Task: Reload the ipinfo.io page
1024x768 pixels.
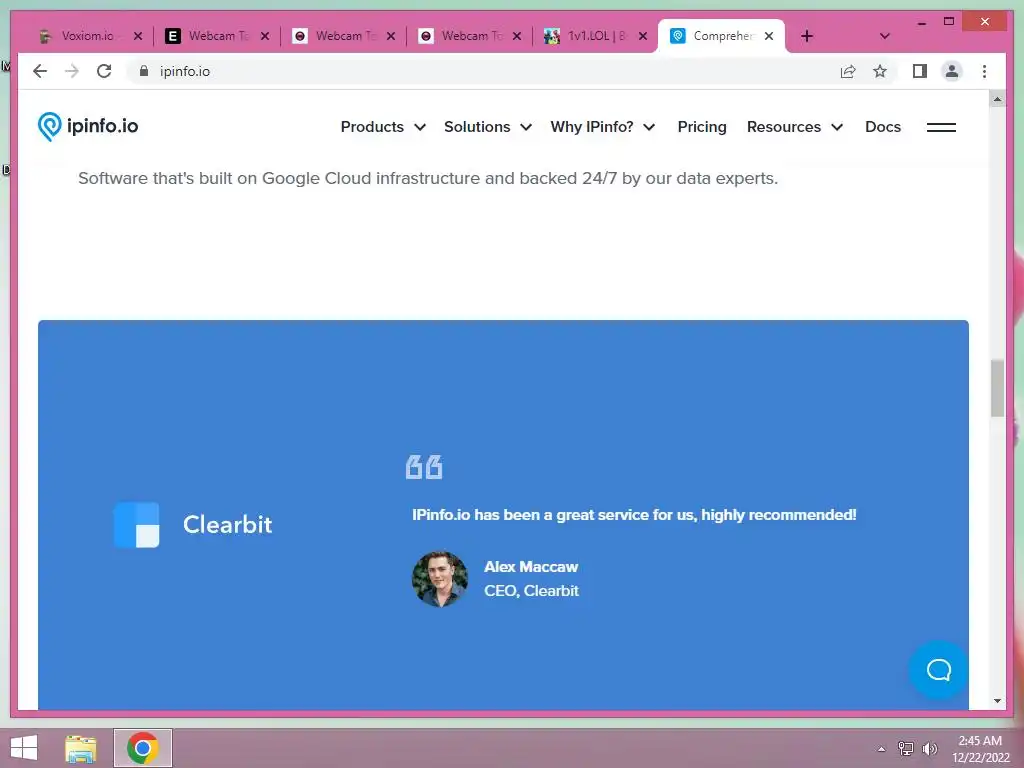Action: [x=104, y=71]
